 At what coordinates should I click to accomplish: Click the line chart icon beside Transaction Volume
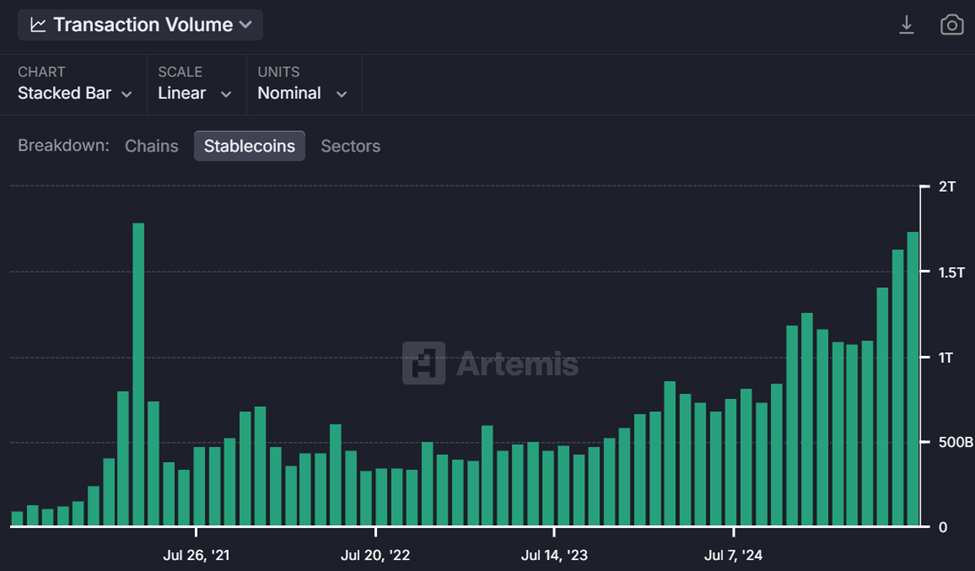[x=38, y=25]
